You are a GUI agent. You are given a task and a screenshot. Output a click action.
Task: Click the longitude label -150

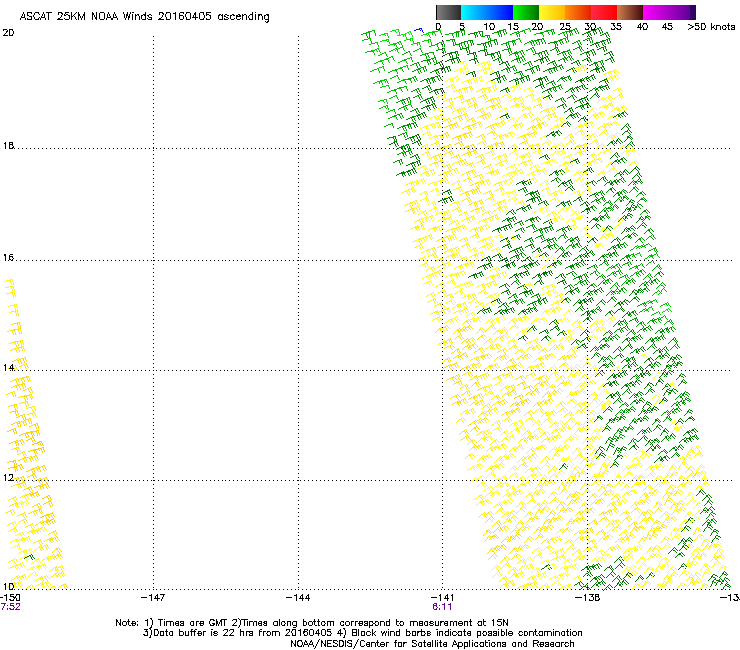pyautogui.click(x=10, y=598)
